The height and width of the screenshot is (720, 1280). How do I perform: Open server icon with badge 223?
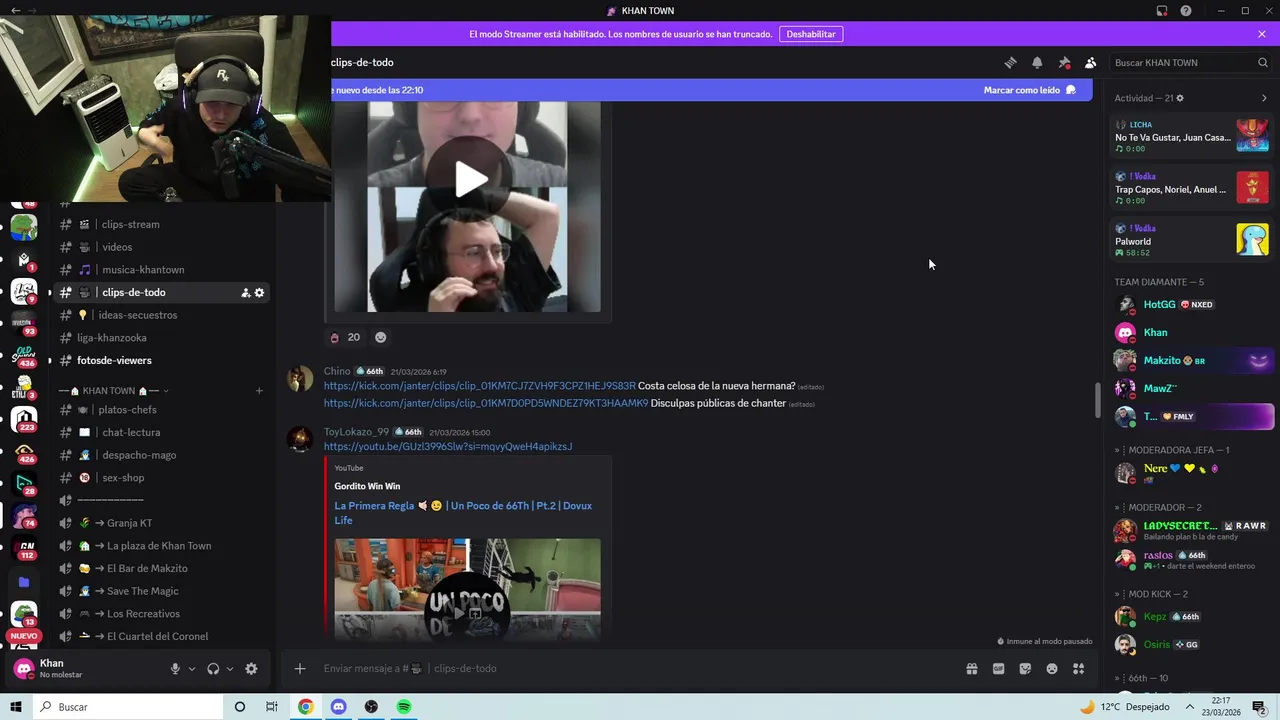pyautogui.click(x=24, y=419)
